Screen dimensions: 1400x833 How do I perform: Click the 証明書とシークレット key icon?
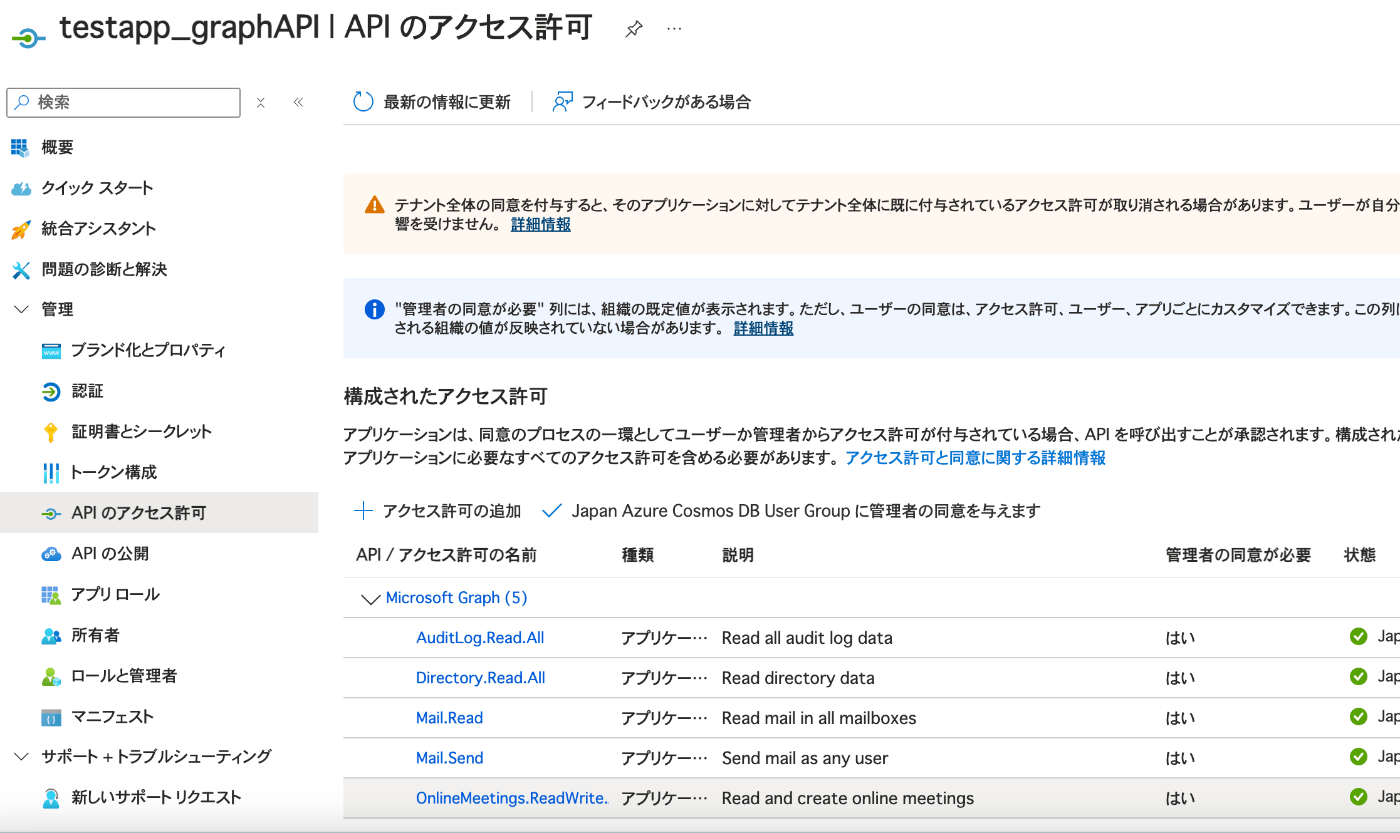[x=51, y=432]
